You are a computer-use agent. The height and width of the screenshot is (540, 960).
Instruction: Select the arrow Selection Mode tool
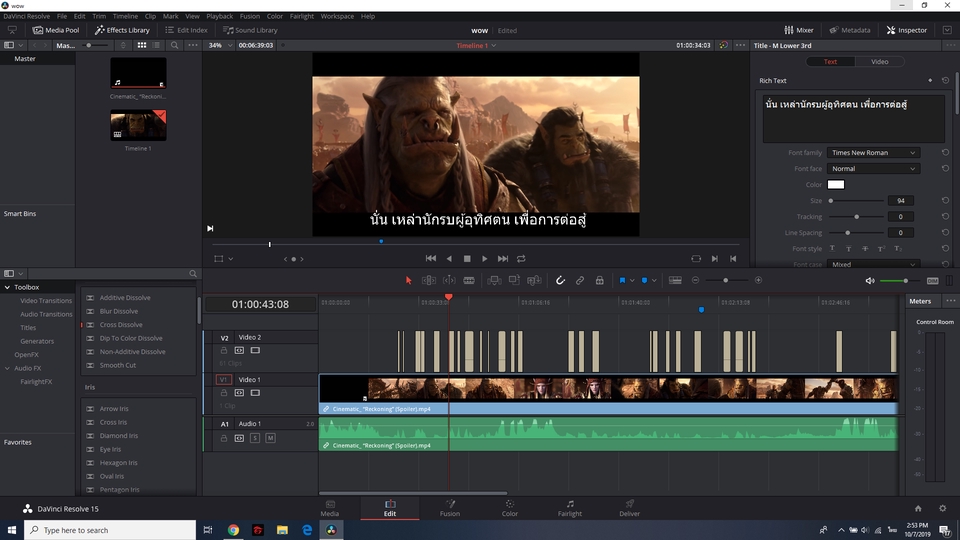[x=408, y=281]
